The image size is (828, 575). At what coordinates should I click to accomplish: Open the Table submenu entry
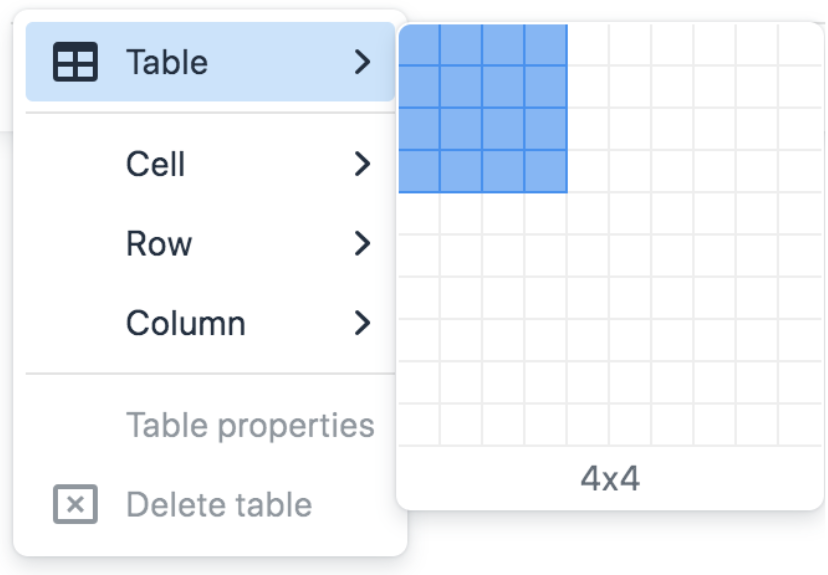point(167,62)
